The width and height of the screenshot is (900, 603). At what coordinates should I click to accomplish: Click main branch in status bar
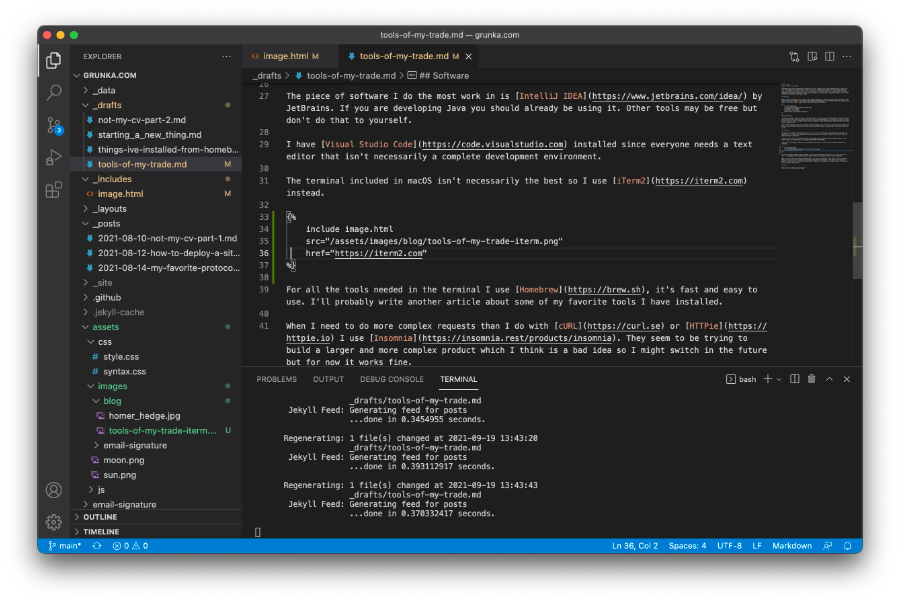tap(64, 546)
